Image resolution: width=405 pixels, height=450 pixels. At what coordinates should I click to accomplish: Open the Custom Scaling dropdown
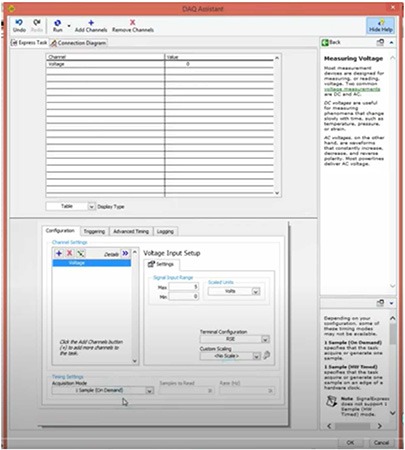click(230, 356)
